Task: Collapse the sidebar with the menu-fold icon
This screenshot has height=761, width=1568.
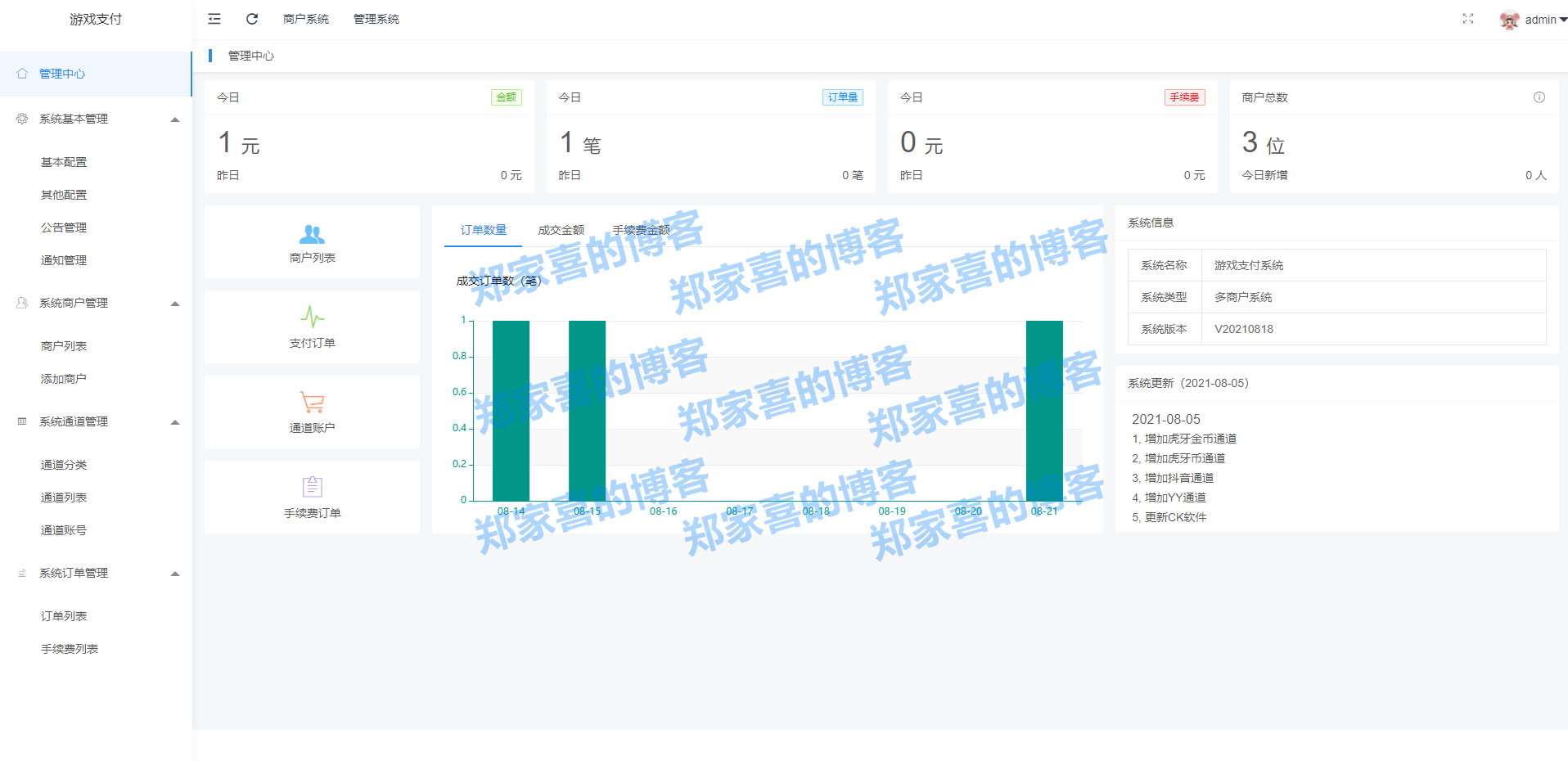Action: (214, 19)
